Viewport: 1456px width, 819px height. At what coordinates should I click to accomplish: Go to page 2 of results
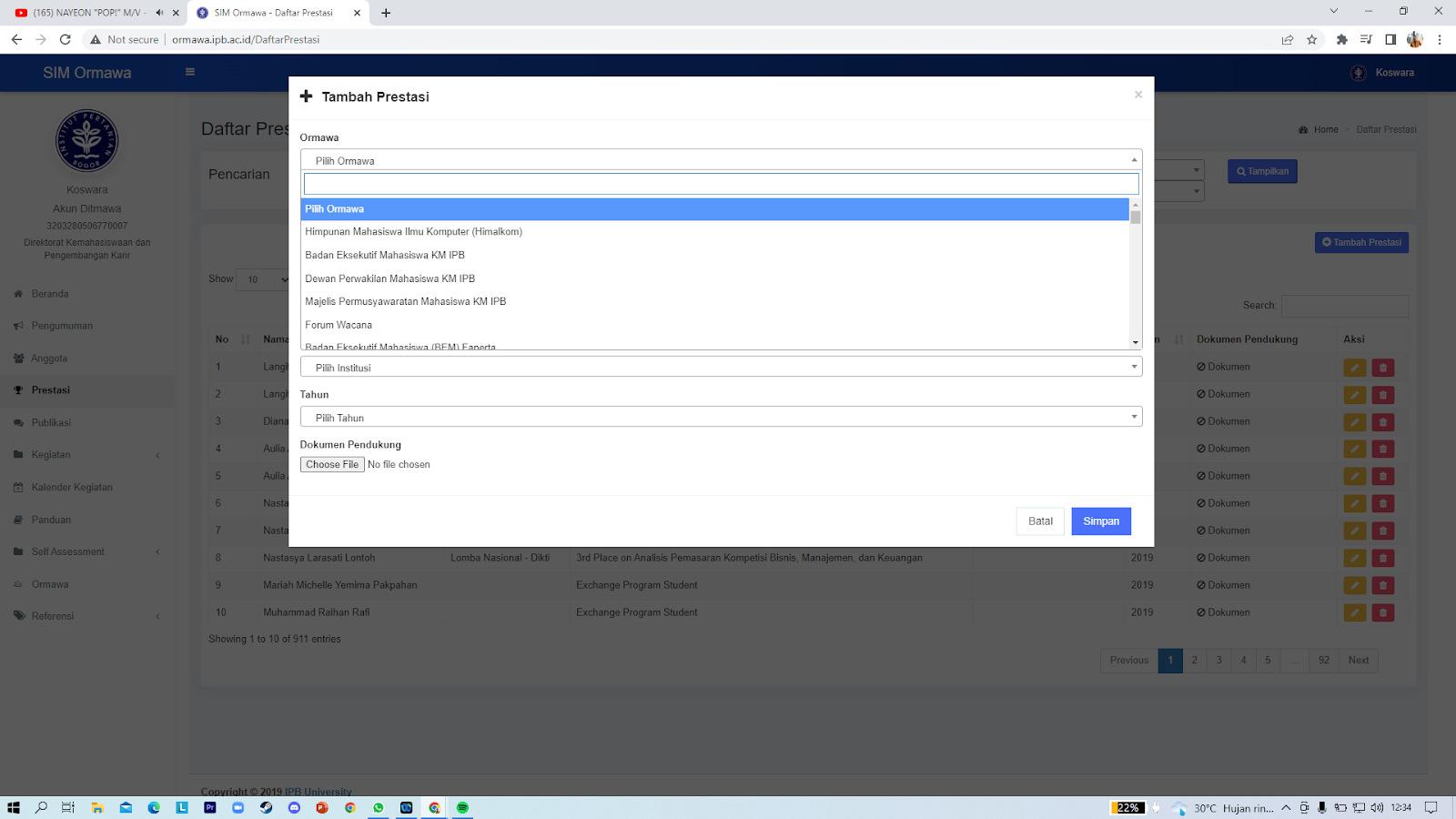1195,661
